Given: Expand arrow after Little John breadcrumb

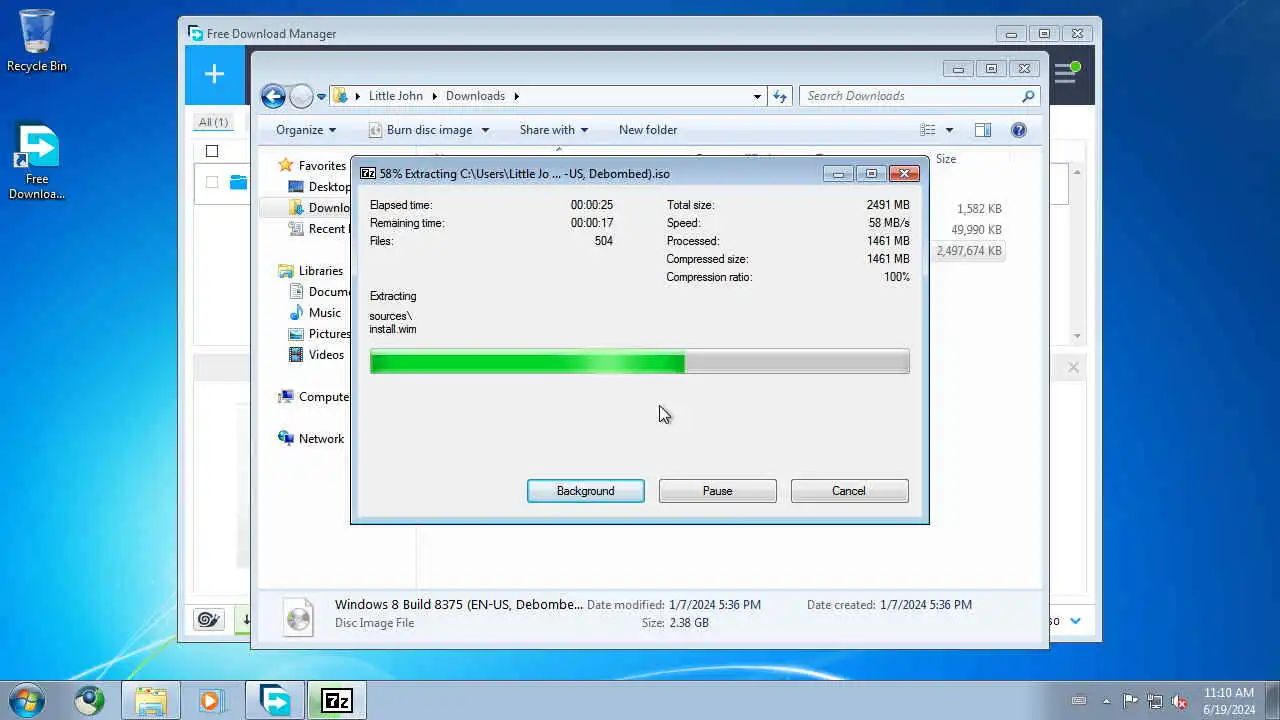Looking at the screenshot, I should click(435, 96).
